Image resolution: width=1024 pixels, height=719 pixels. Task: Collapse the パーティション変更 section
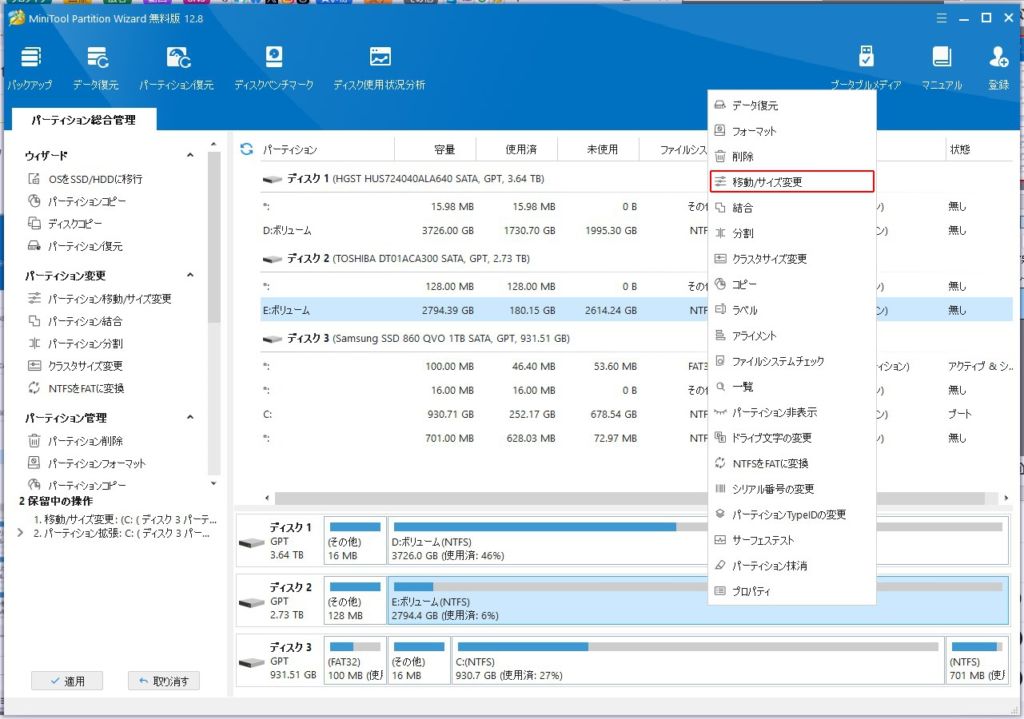(x=190, y=276)
